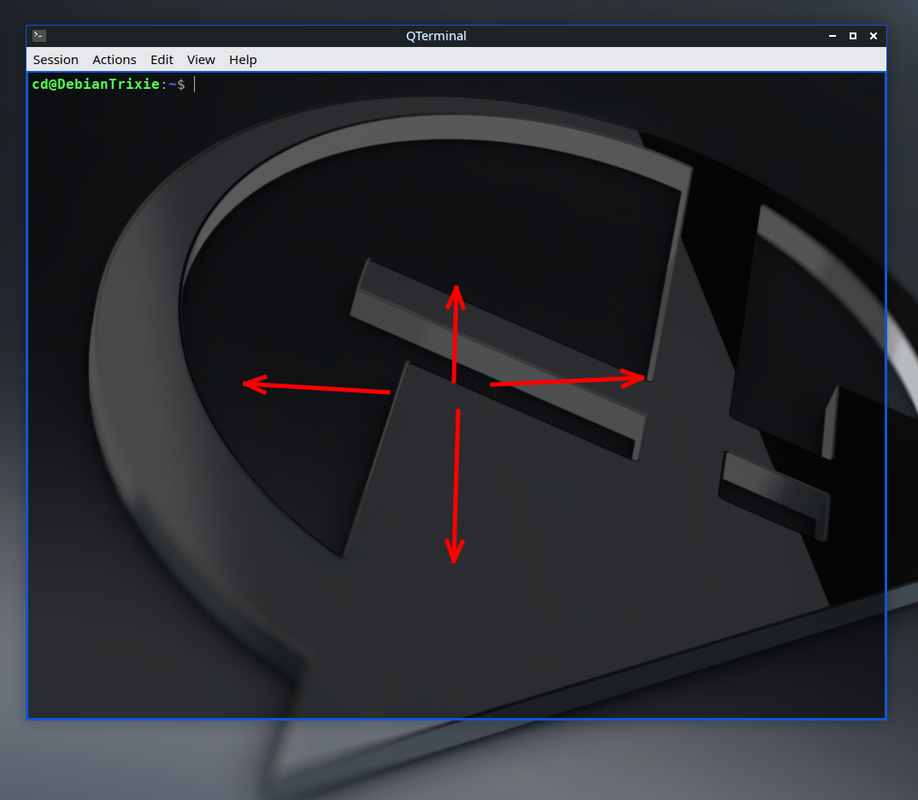Minimize the QTerminal window
The width and height of the screenshot is (918, 800).
tap(833, 36)
